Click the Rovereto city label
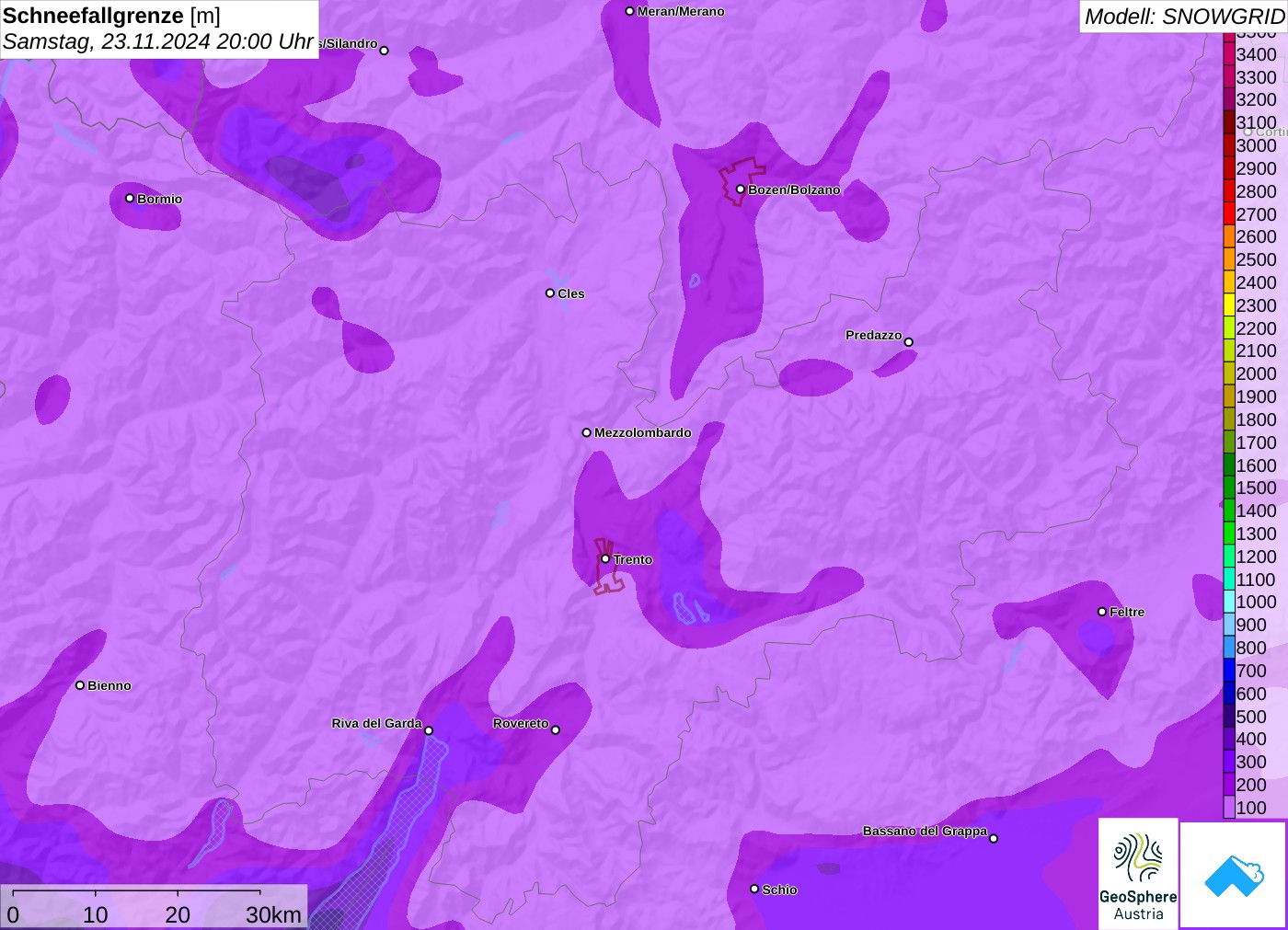Viewport: 1288px width, 930px height. [x=521, y=724]
